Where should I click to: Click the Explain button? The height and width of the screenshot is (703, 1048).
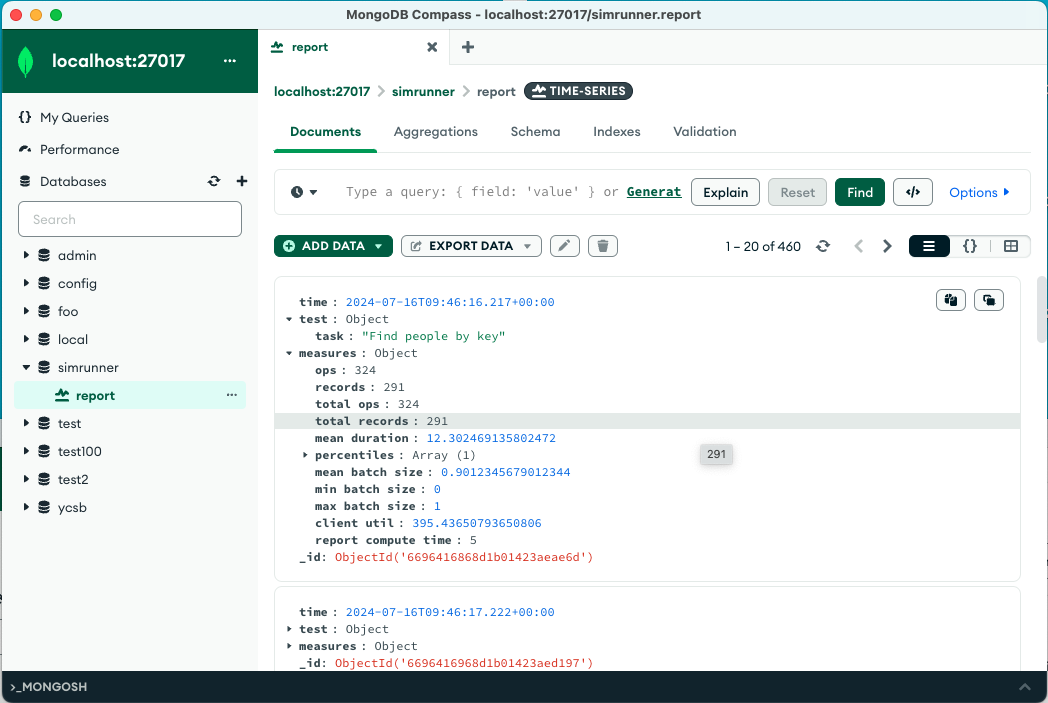(x=725, y=192)
